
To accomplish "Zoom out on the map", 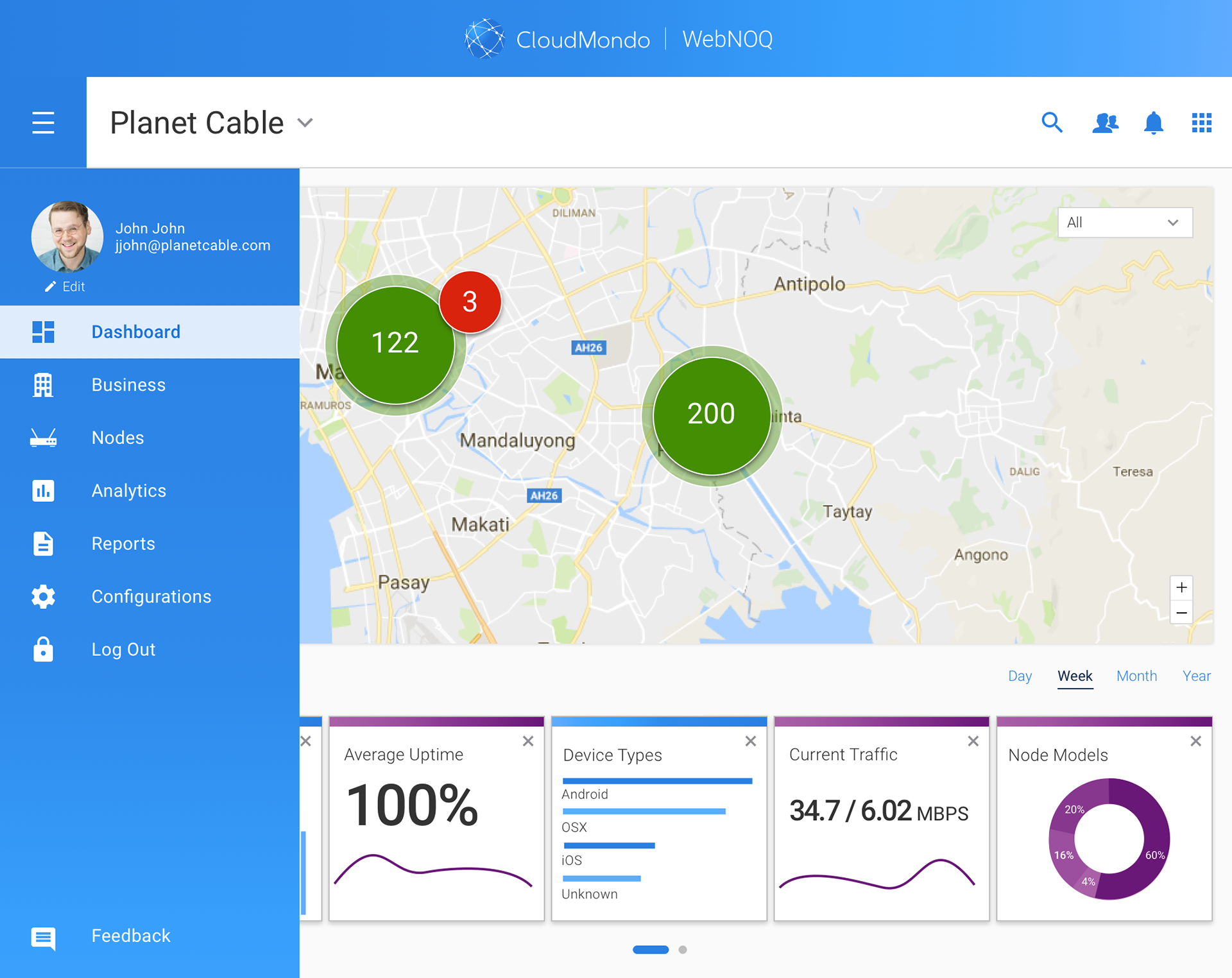I will [x=1181, y=612].
